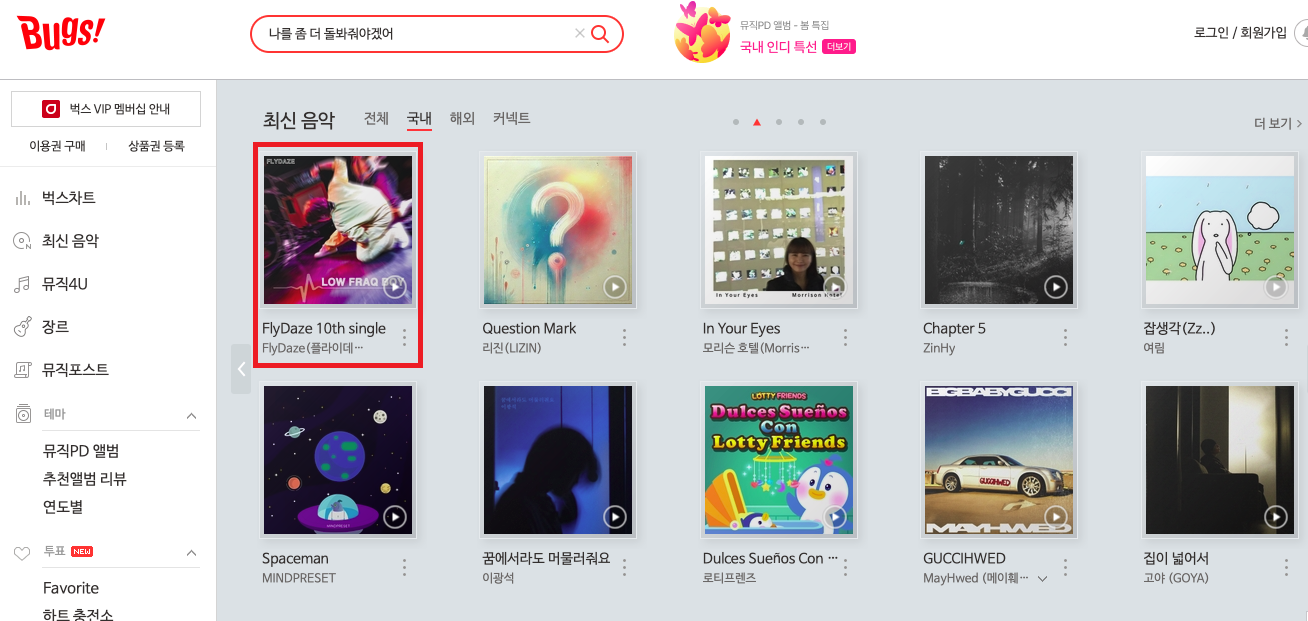Open 뮤직4U in the sidebar
Image resolution: width=1308 pixels, height=621 pixels.
[64, 284]
